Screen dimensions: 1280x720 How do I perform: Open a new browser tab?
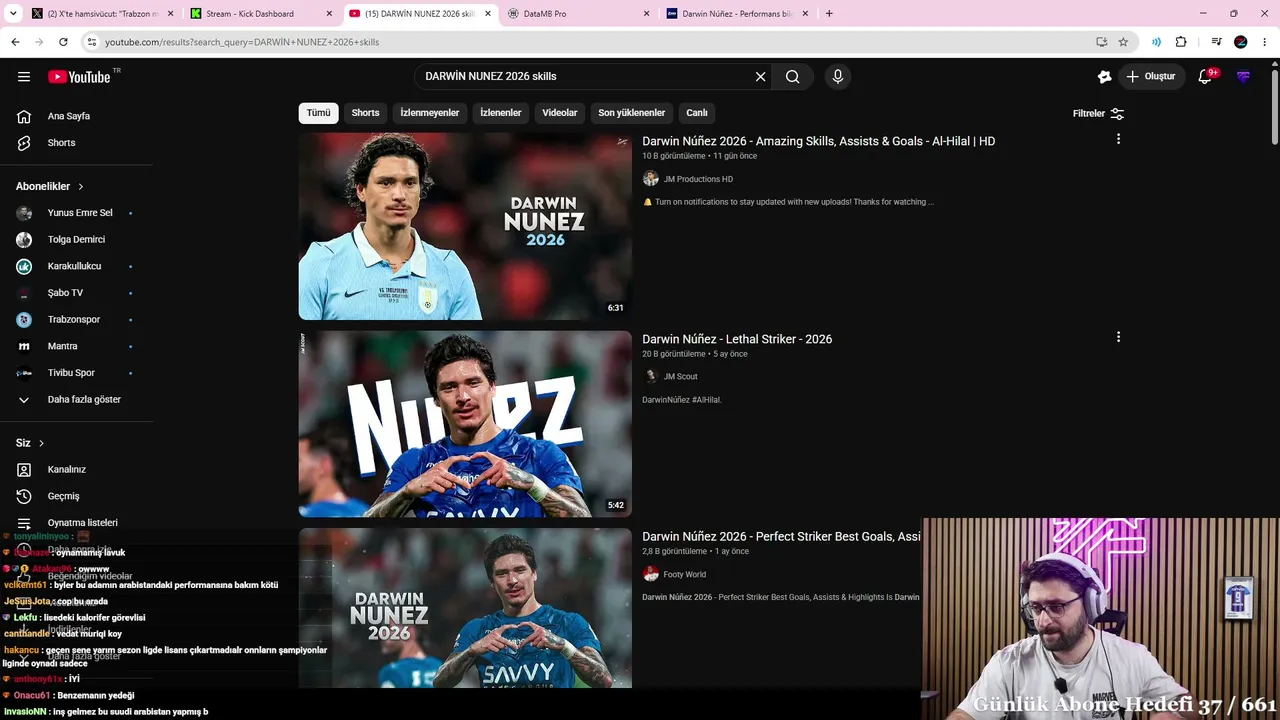(x=829, y=14)
